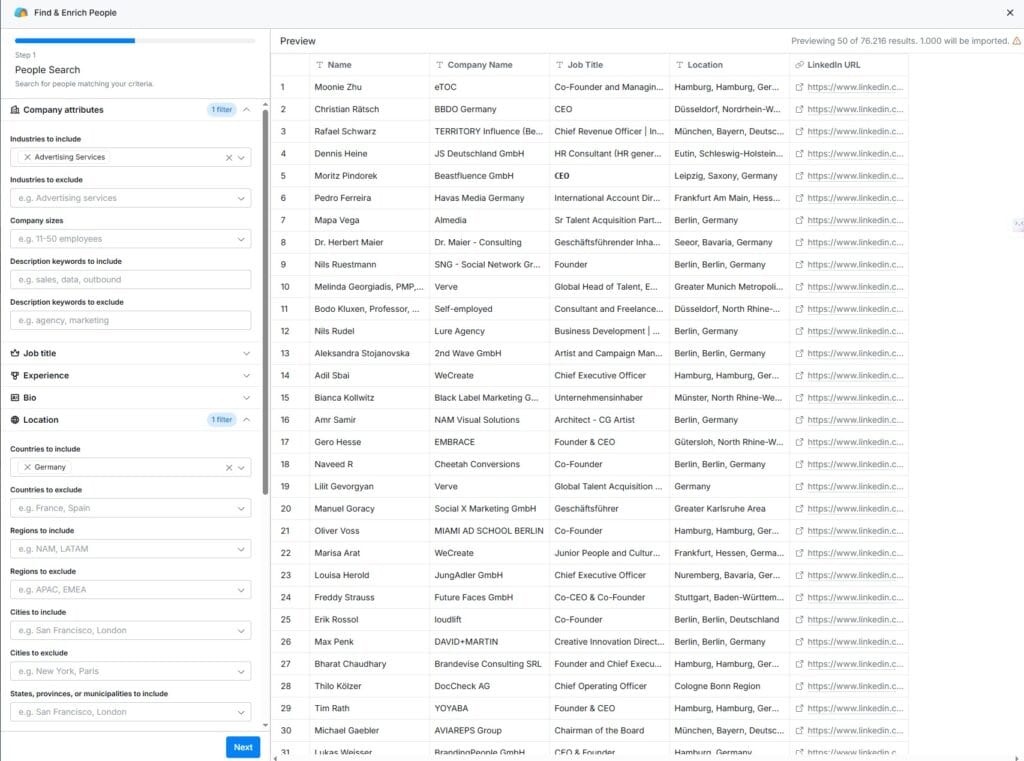Click the scroll down arrow of filter panel

click(265, 725)
